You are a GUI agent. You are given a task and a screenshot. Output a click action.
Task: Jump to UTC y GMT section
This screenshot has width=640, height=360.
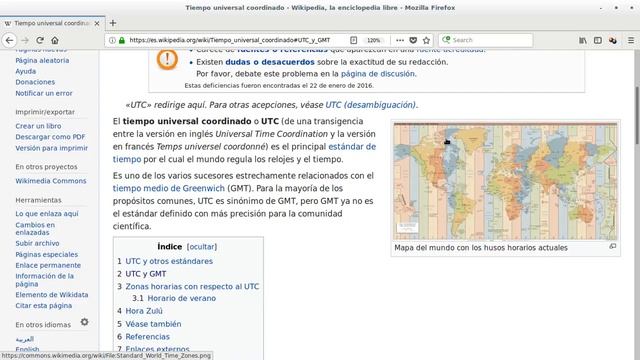pyautogui.click(x=146, y=273)
